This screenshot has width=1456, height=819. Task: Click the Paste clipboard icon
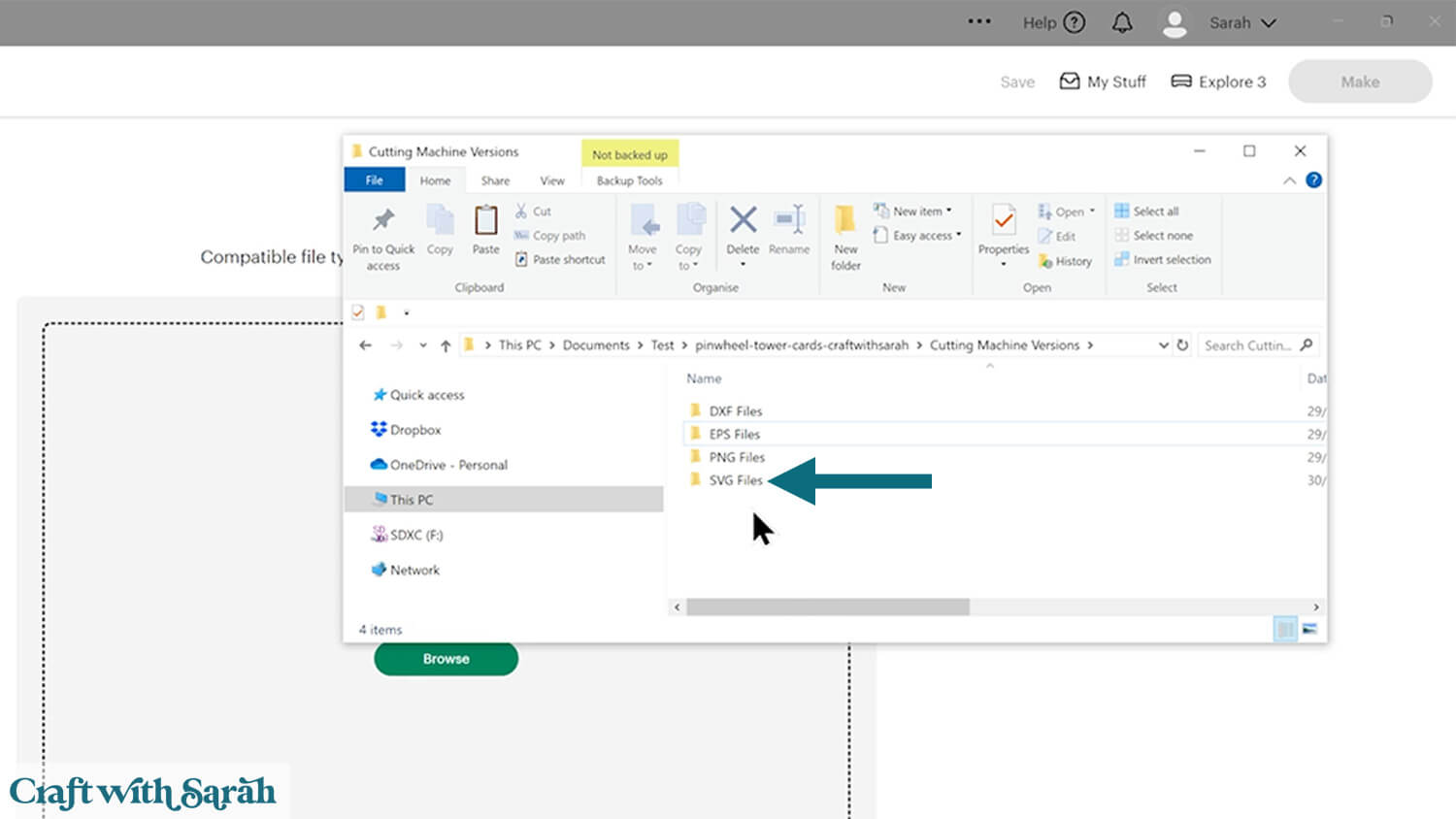click(x=485, y=221)
